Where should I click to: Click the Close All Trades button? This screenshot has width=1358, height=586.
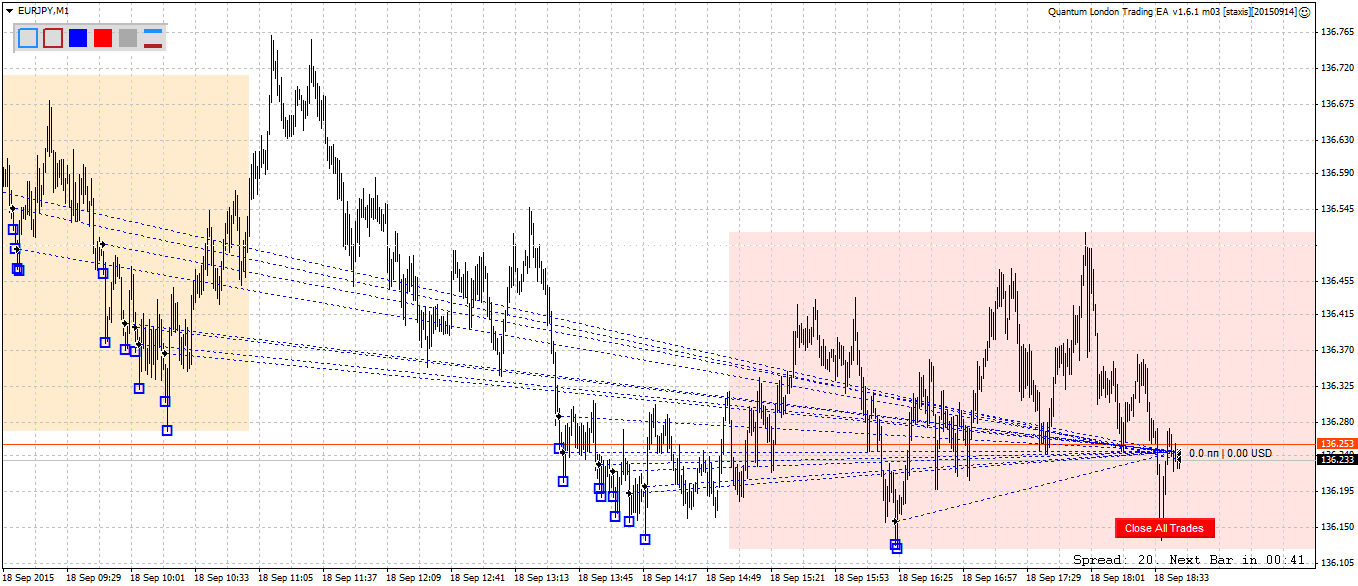tap(1164, 528)
